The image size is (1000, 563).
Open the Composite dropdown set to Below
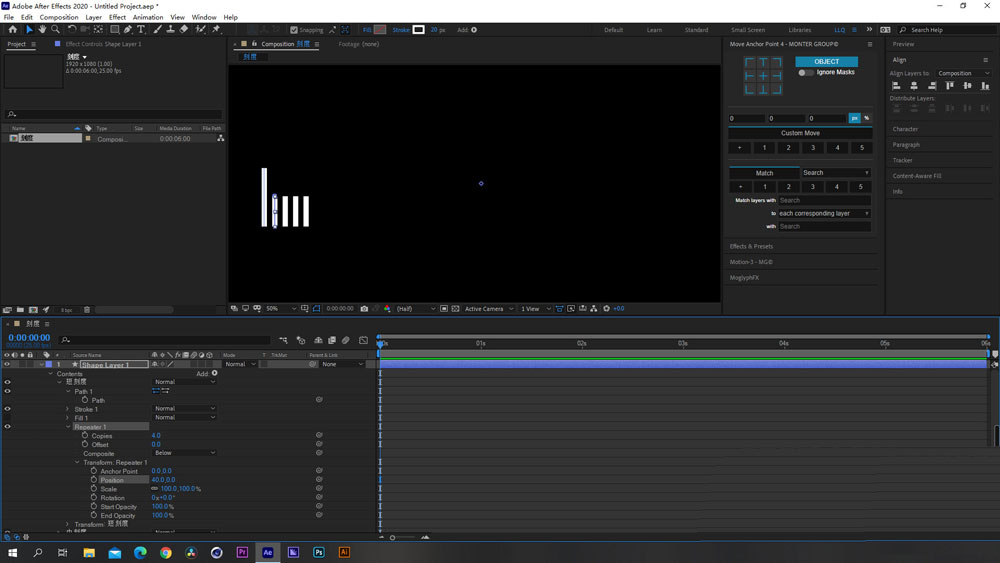[x=184, y=453]
